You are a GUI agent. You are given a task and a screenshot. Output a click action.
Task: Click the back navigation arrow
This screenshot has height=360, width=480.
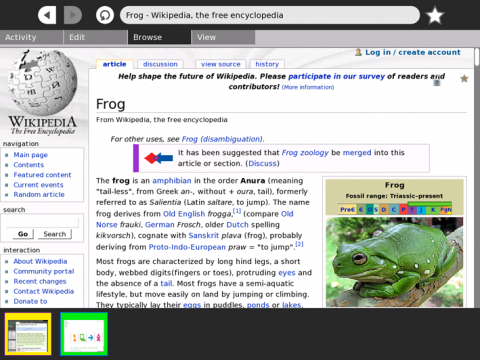pos(47,15)
